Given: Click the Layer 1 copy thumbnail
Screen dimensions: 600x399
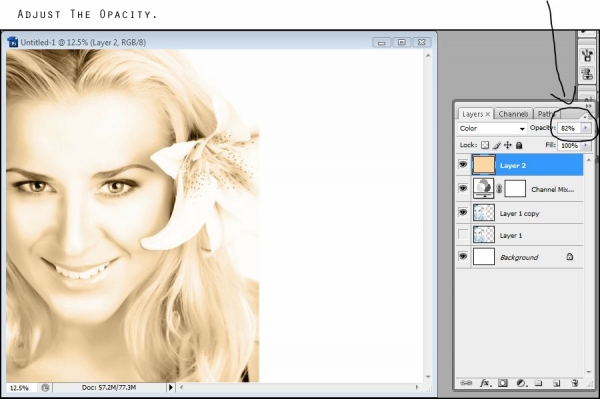Looking at the screenshot, I should [484, 213].
